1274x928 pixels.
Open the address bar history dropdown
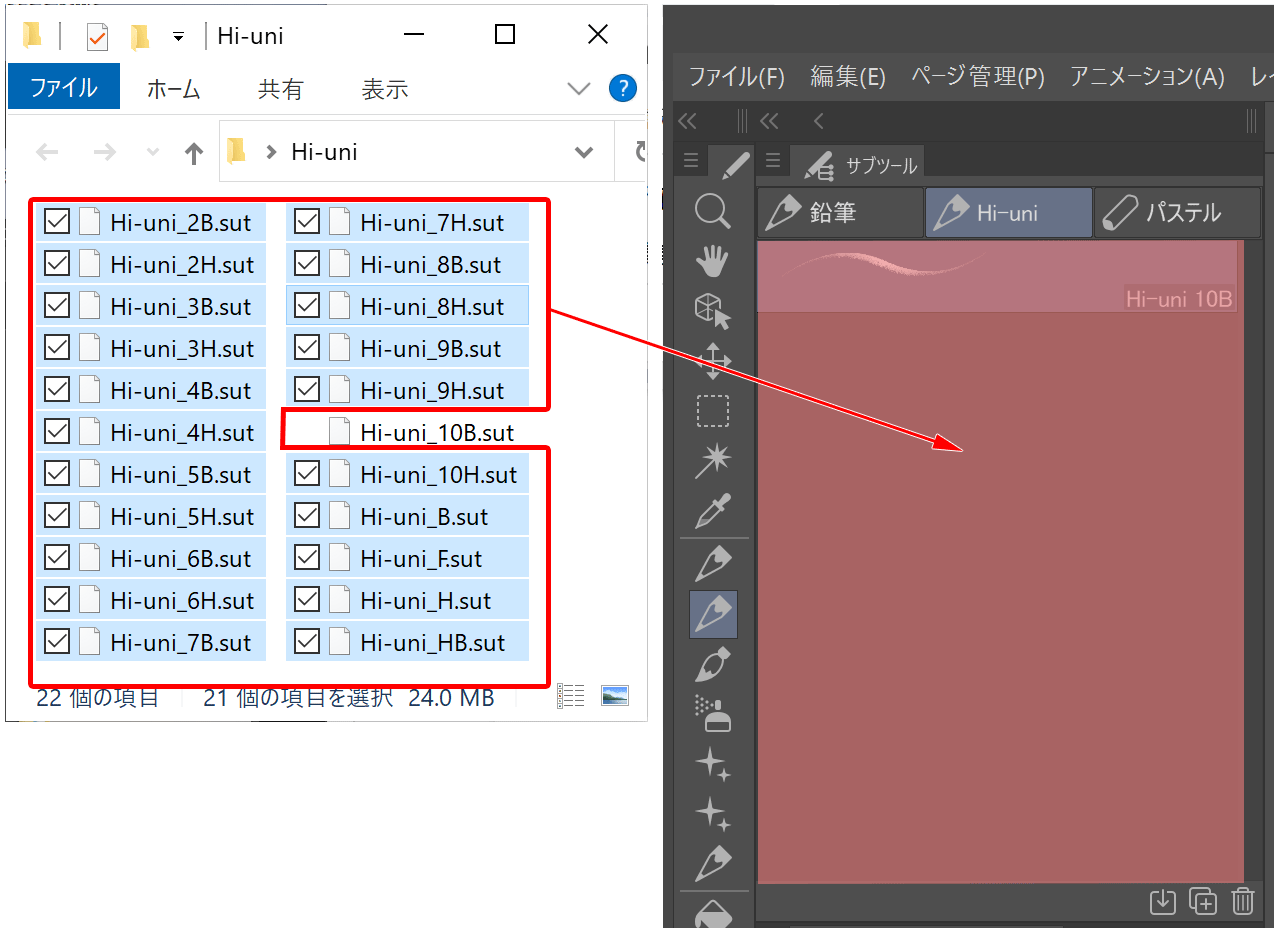[x=584, y=152]
